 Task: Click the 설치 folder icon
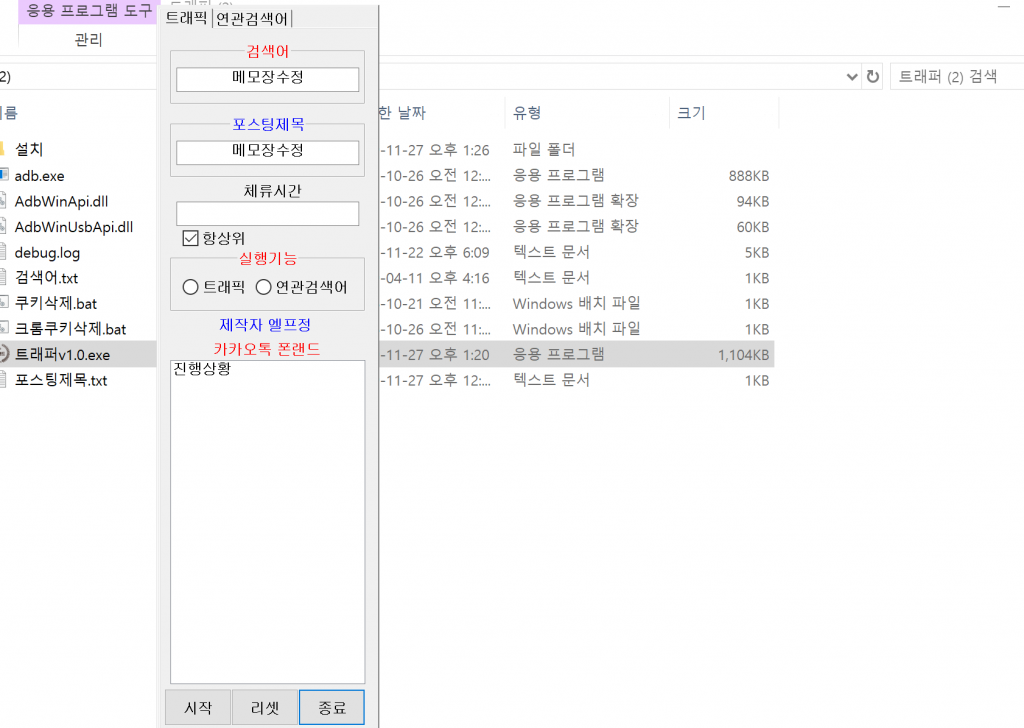(x=3, y=150)
